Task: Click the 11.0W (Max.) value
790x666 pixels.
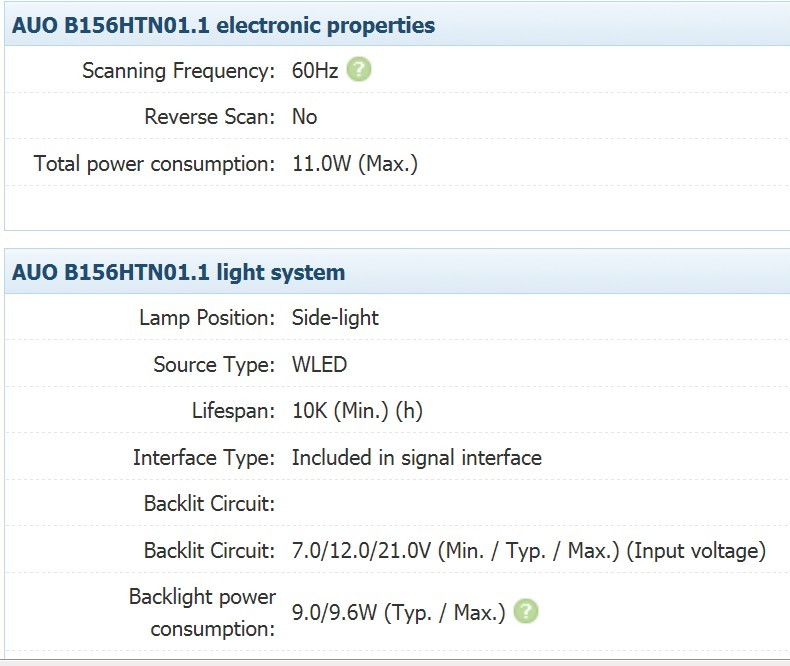Action: click(355, 164)
